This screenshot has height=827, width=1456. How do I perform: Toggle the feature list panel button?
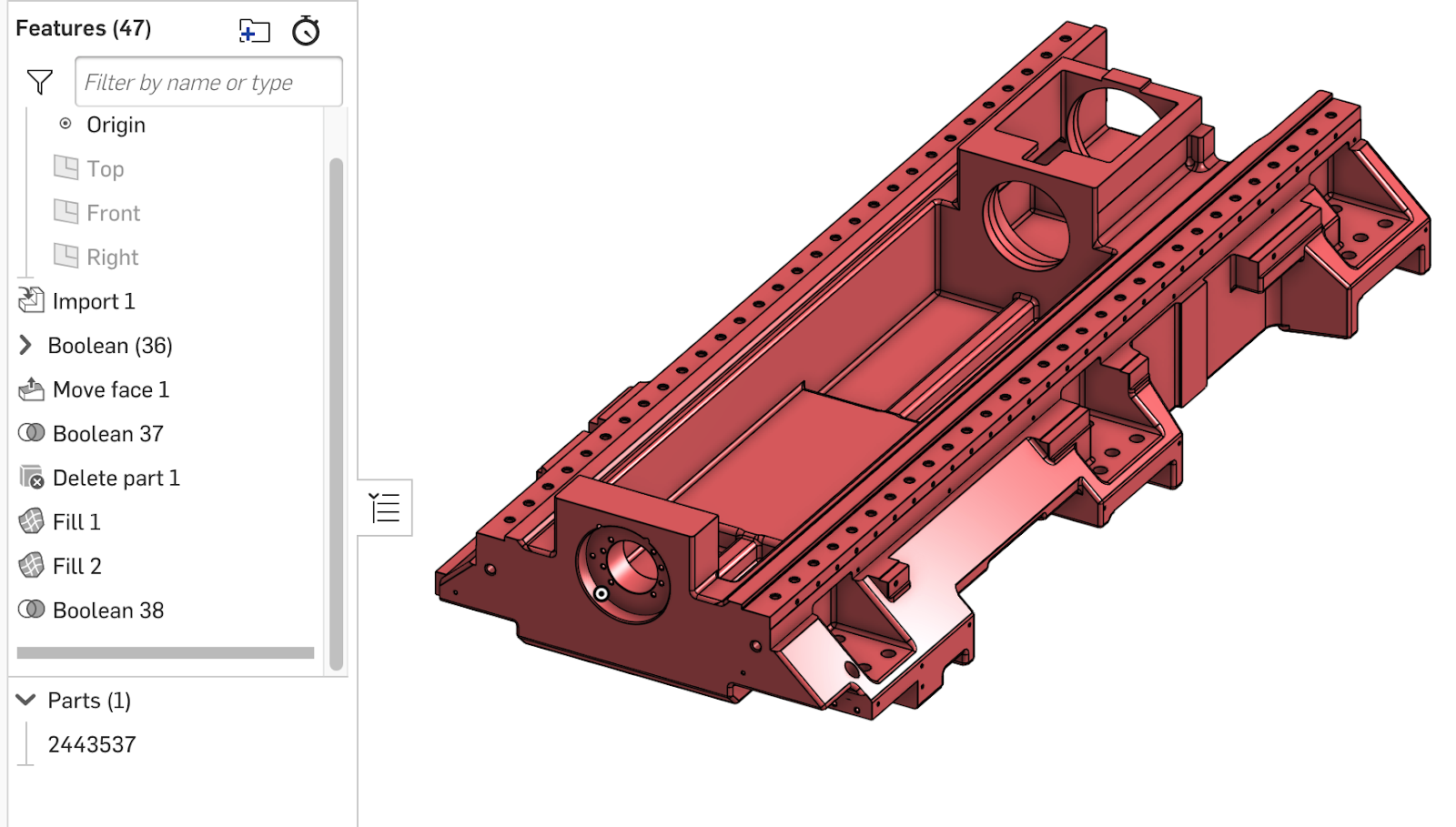click(x=385, y=508)
